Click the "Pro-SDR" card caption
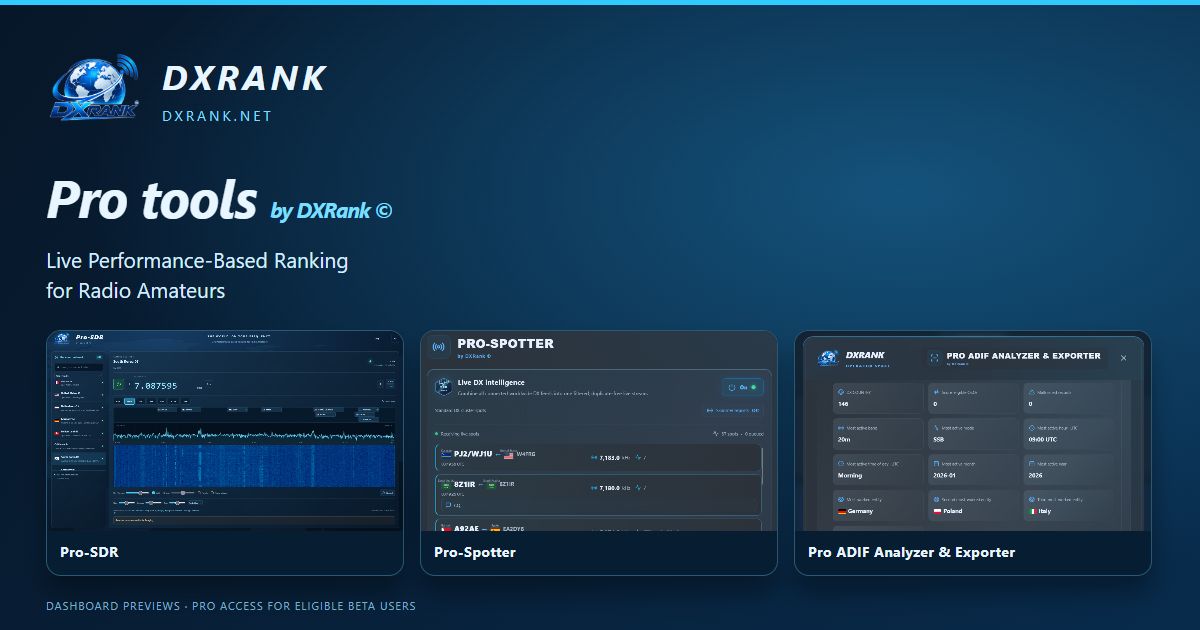 (x=89, y=552)
